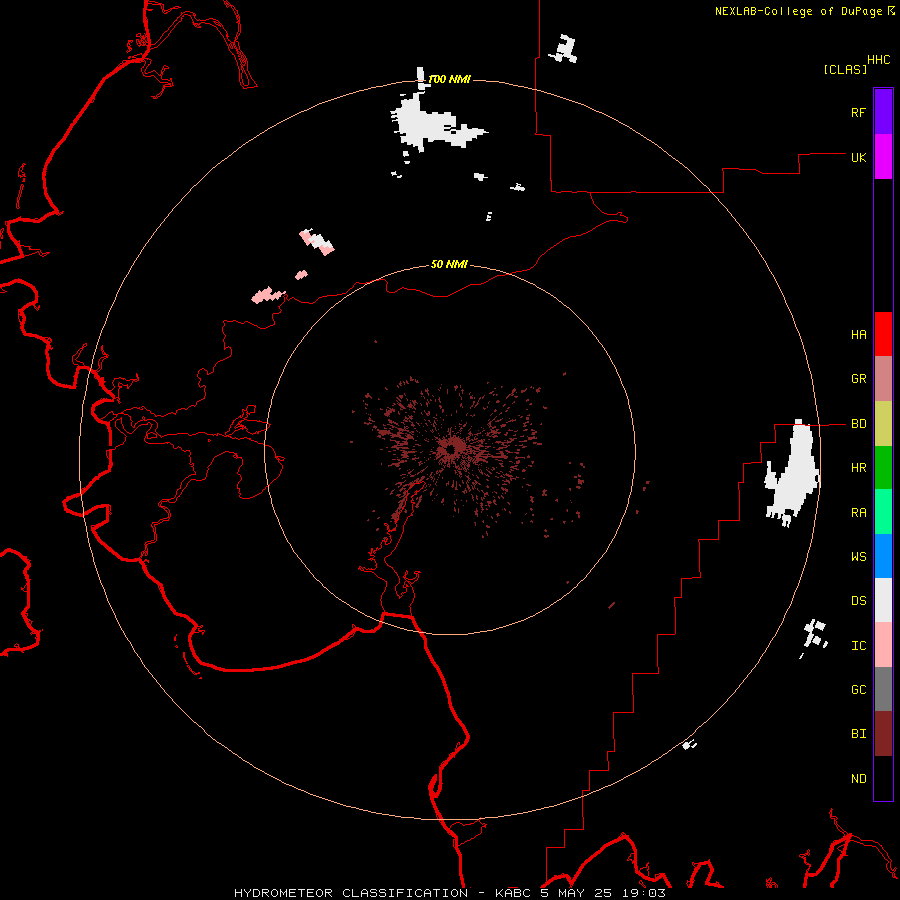Click the NEXLAB-College of DuPage credit text
This screenshot has width=900, height=900.
click(798, 11)
